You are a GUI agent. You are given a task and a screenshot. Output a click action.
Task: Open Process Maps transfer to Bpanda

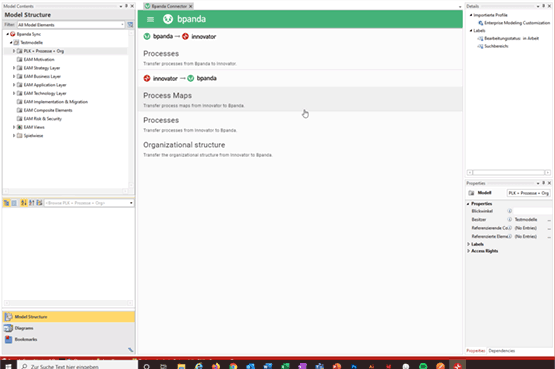click(300, 99)
